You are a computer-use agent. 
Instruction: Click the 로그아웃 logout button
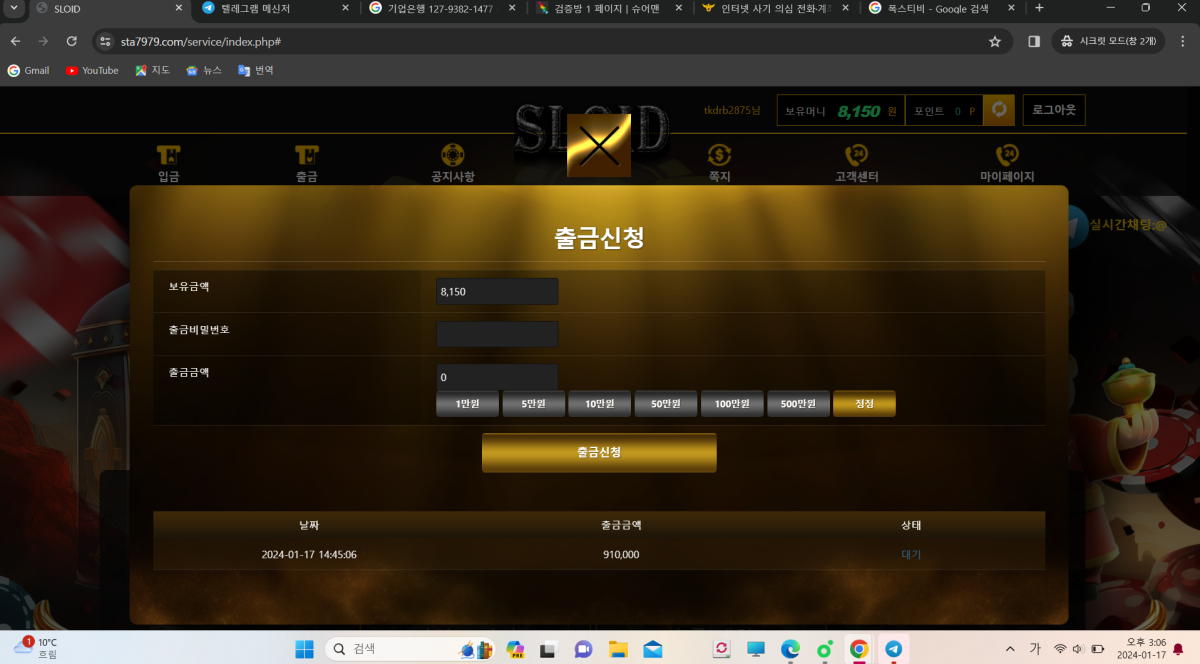click(1054, 110)
